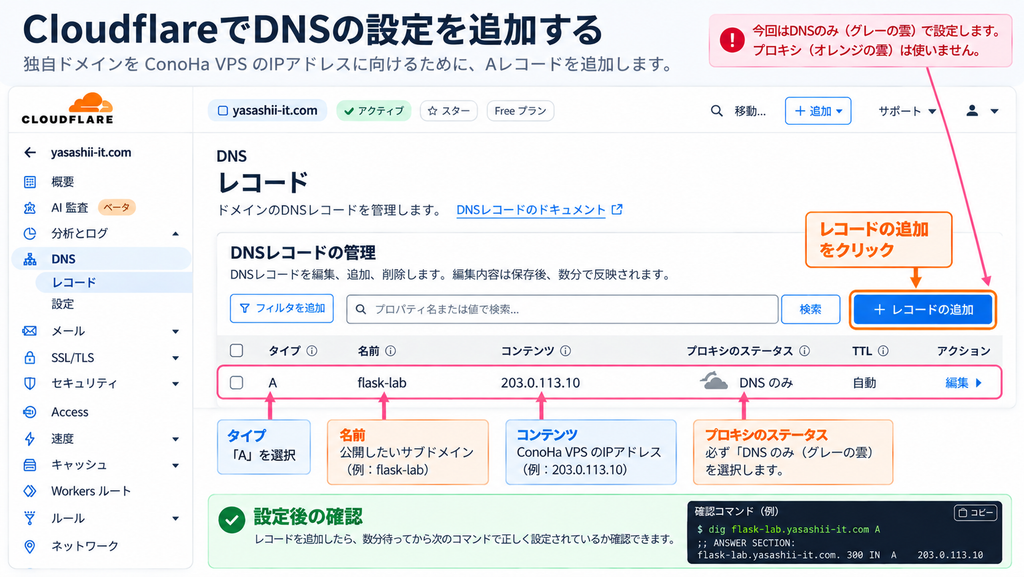
Task: Click the yasashii-it.com domain chip
Action: pyautogui.click(x=267, y=111)
